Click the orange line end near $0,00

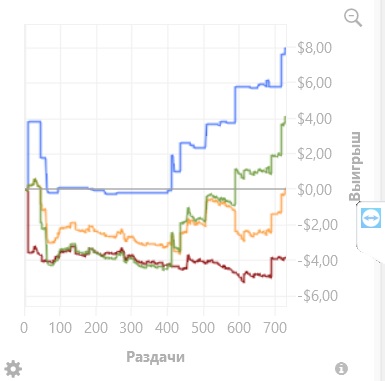click(285, 191)
